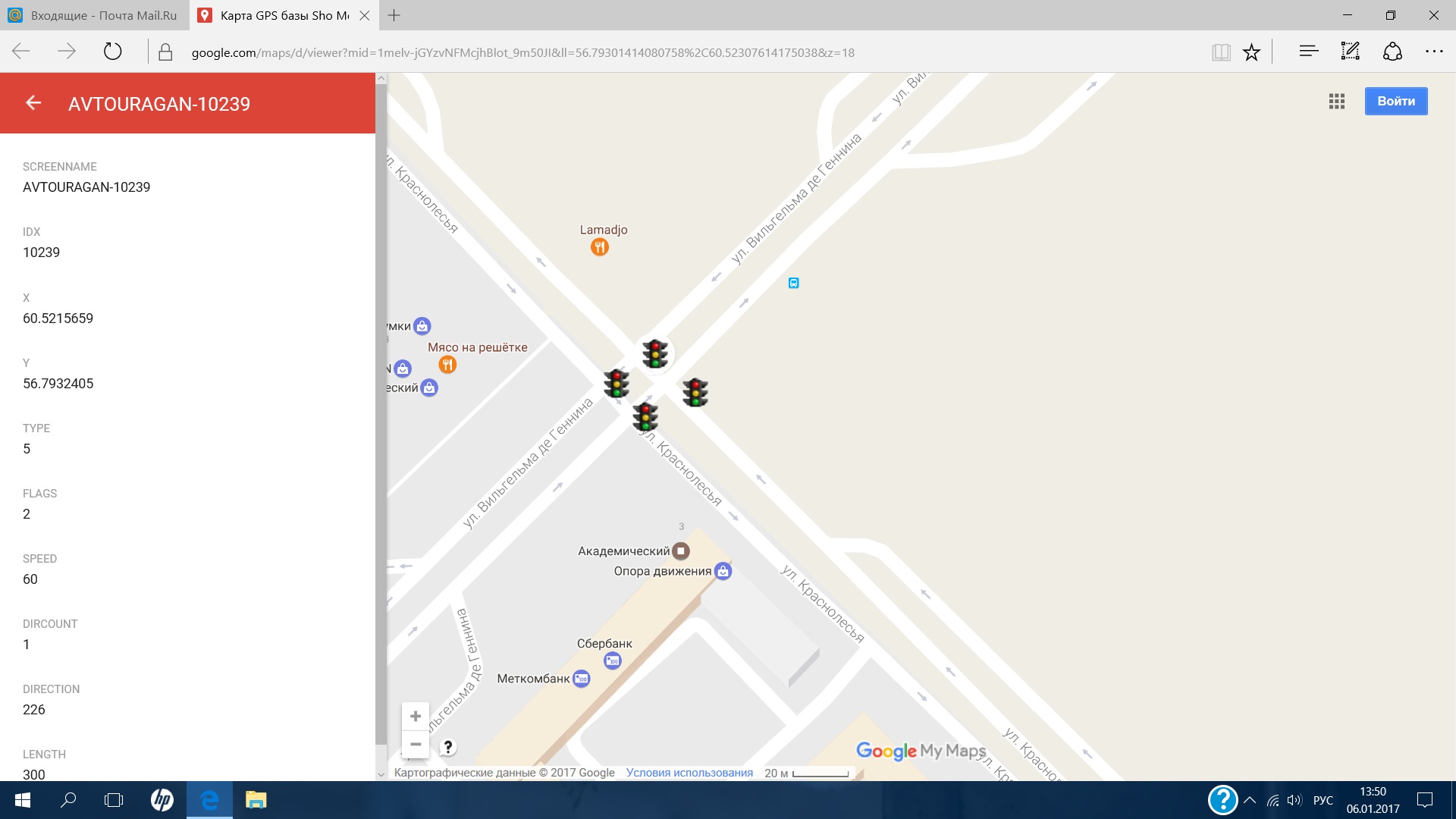
Task: Add page to favorites with star icon
Action: pos(1251,52)
